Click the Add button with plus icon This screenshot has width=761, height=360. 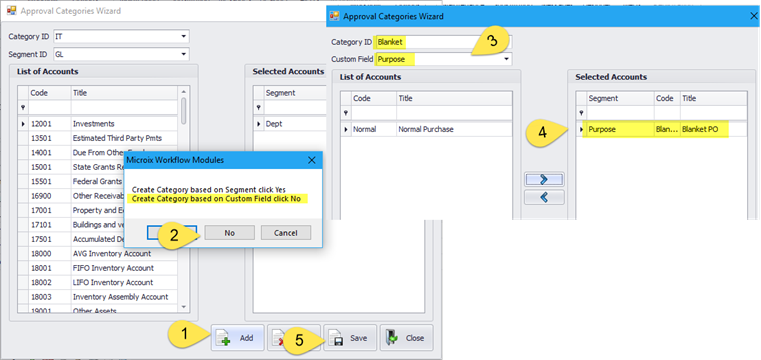237,338
